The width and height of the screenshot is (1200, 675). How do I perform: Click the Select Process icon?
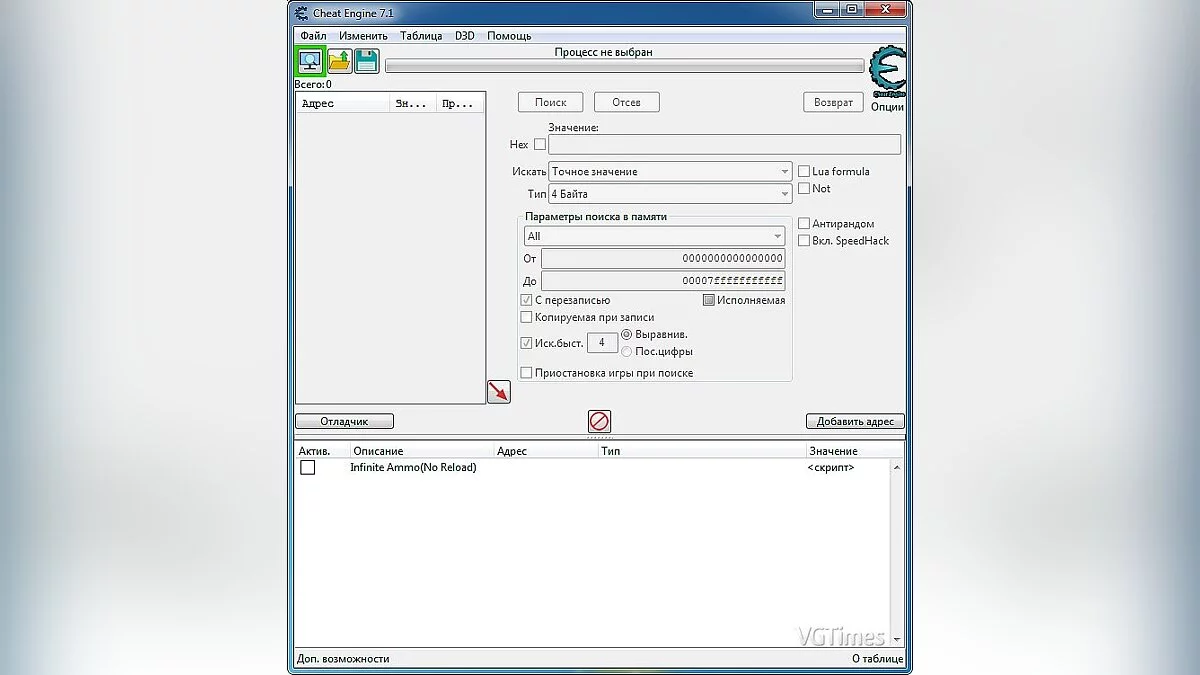310,61
